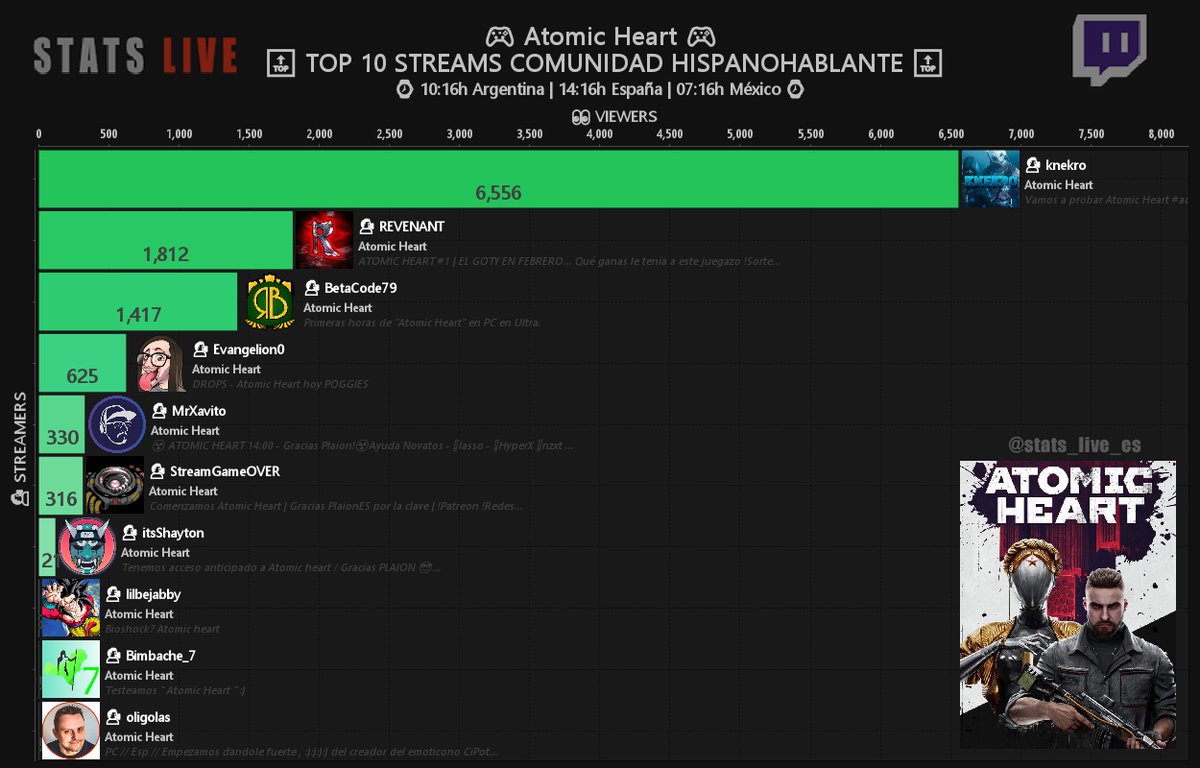Click the BetaCode79 streamer name
Viewport: 1200px width, 768px height.
tap(361, 288)
